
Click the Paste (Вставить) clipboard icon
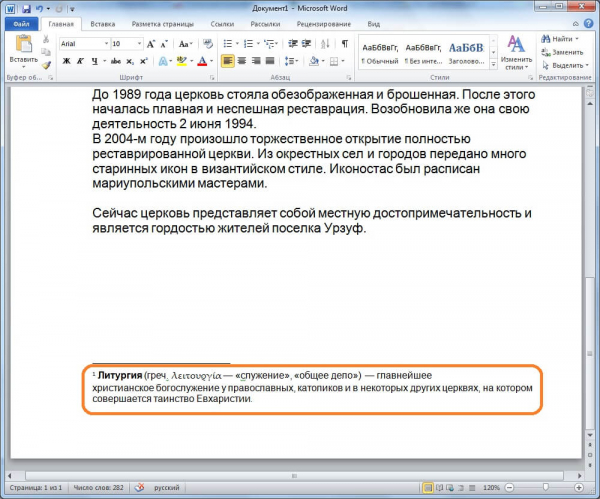pos(23,44)
